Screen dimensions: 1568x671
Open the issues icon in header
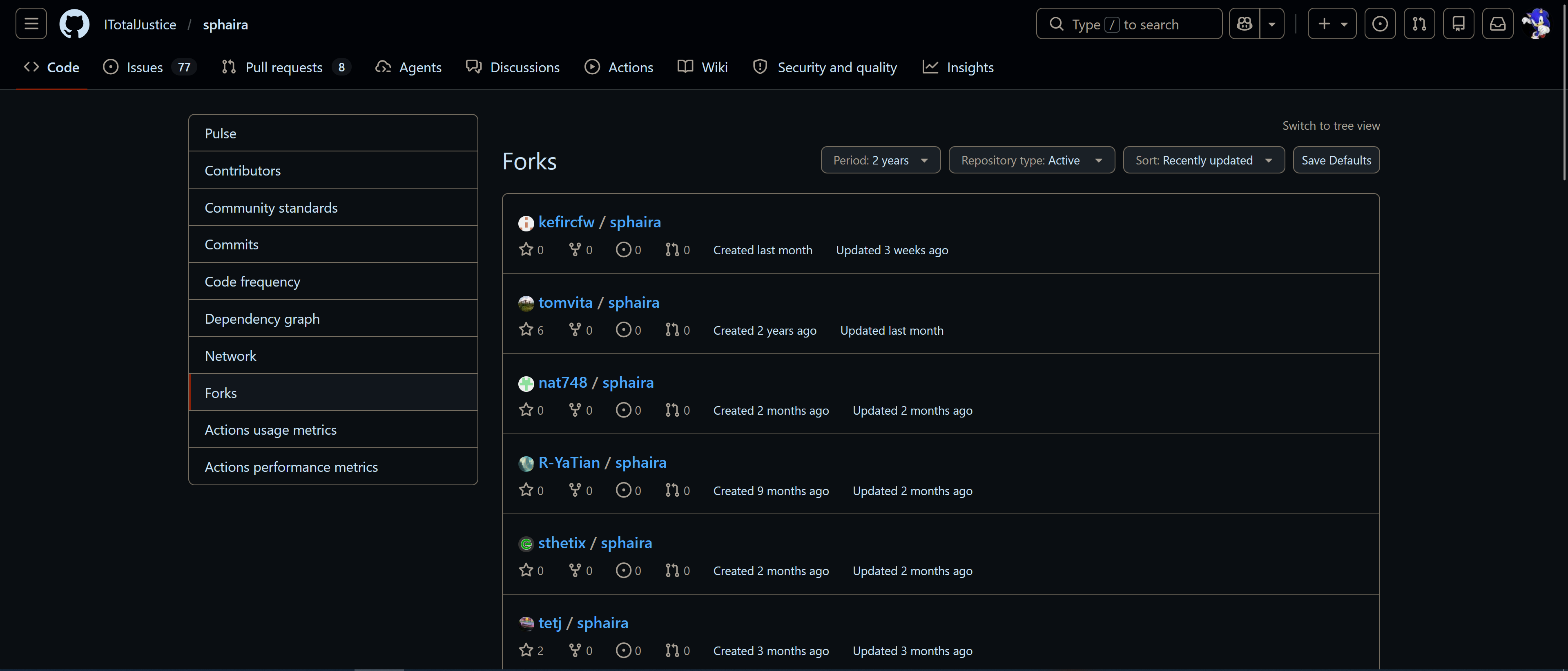click(x=1380, y=24)
